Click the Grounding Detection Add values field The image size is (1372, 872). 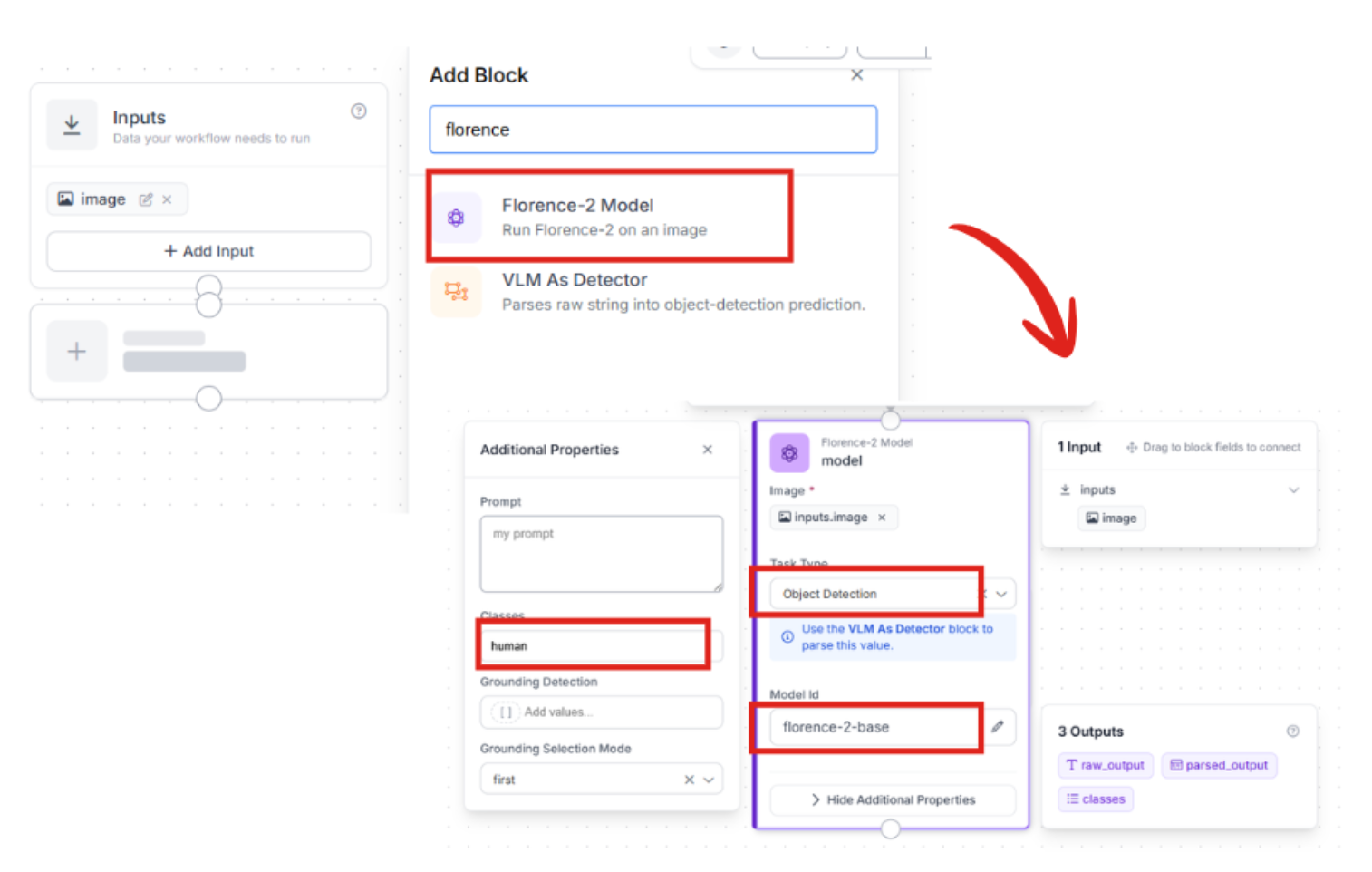(x=601, y=712)
